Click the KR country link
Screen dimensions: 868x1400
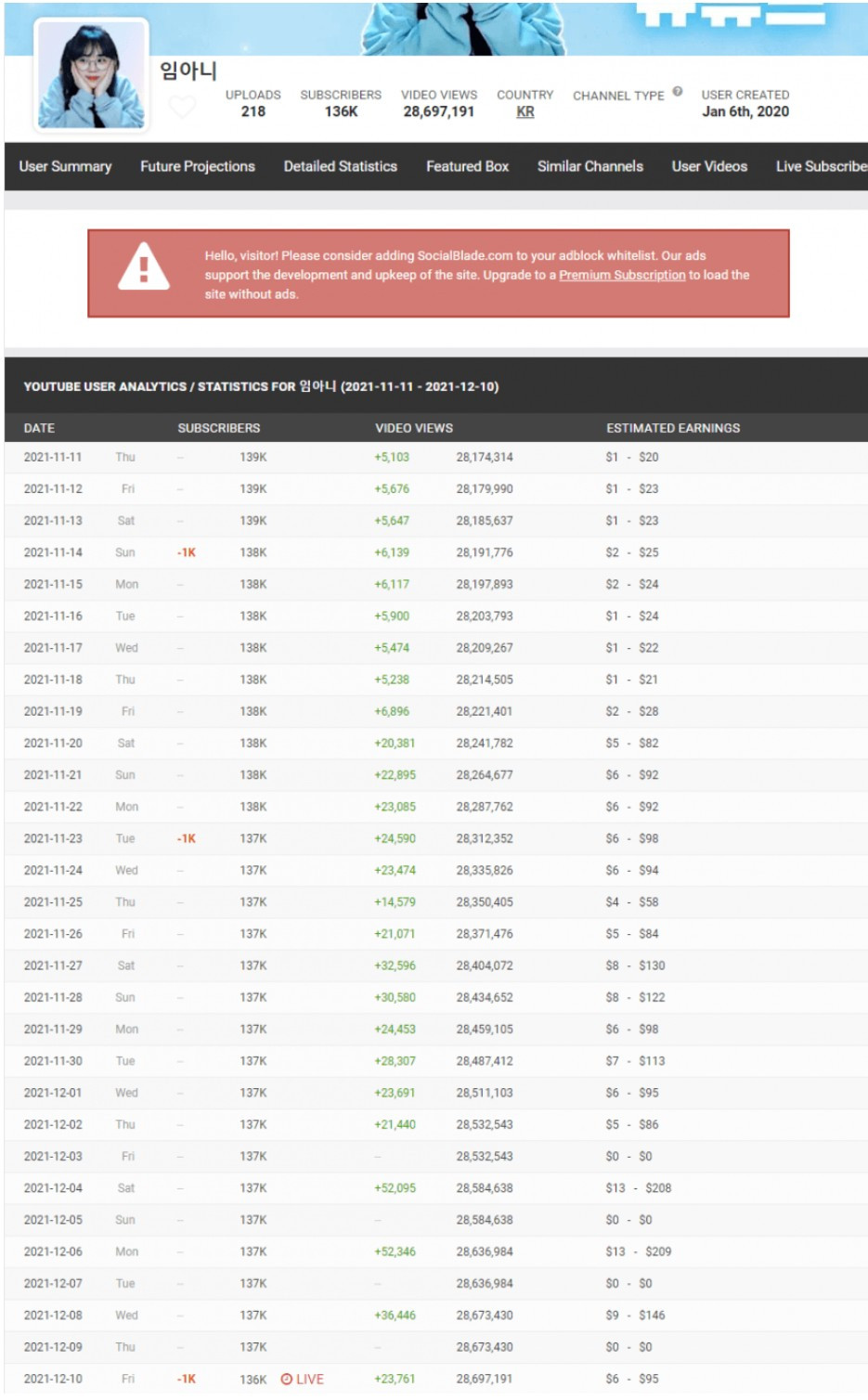(x=525, y=111)
